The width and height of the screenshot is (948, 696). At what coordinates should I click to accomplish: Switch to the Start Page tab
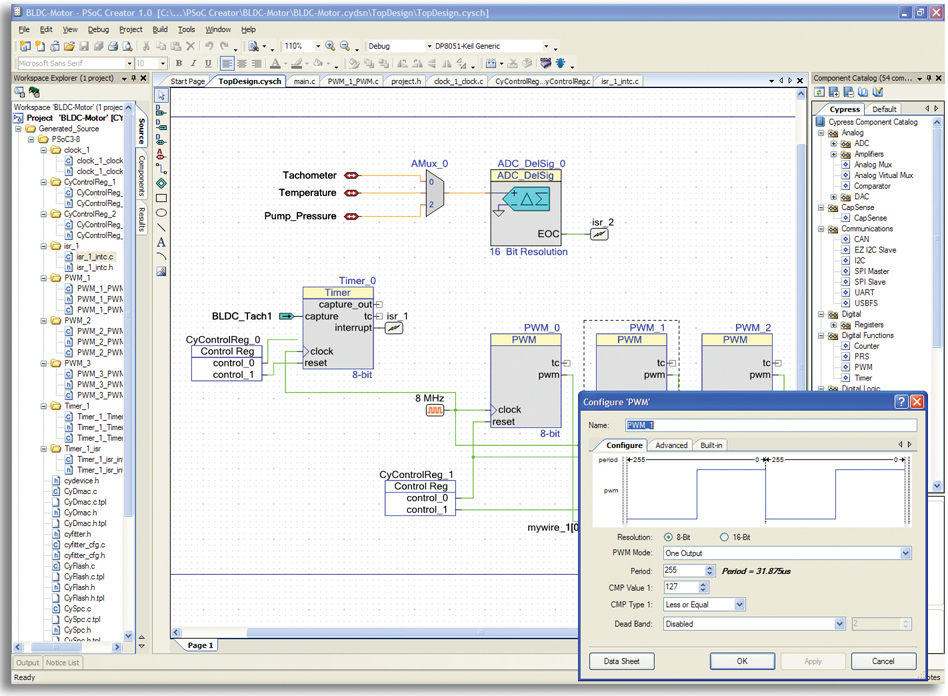(x=187, y=81)
